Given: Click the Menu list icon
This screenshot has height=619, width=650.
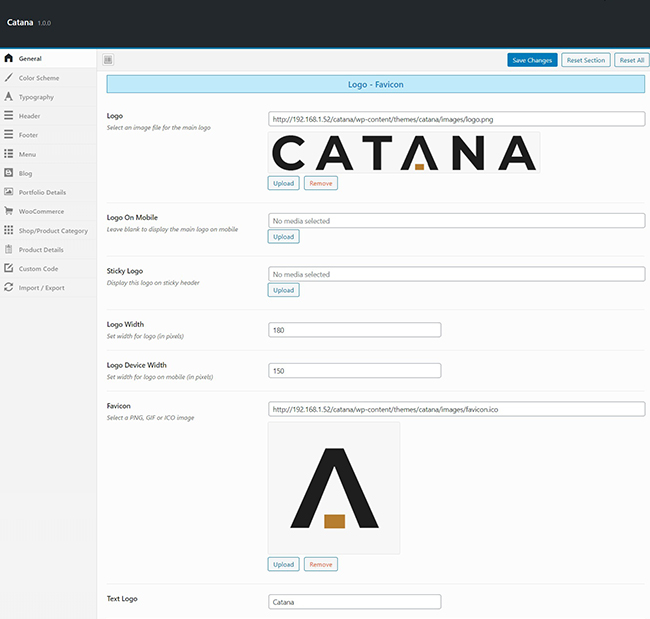Looking at the screenshot, I should tap(9, 154).
